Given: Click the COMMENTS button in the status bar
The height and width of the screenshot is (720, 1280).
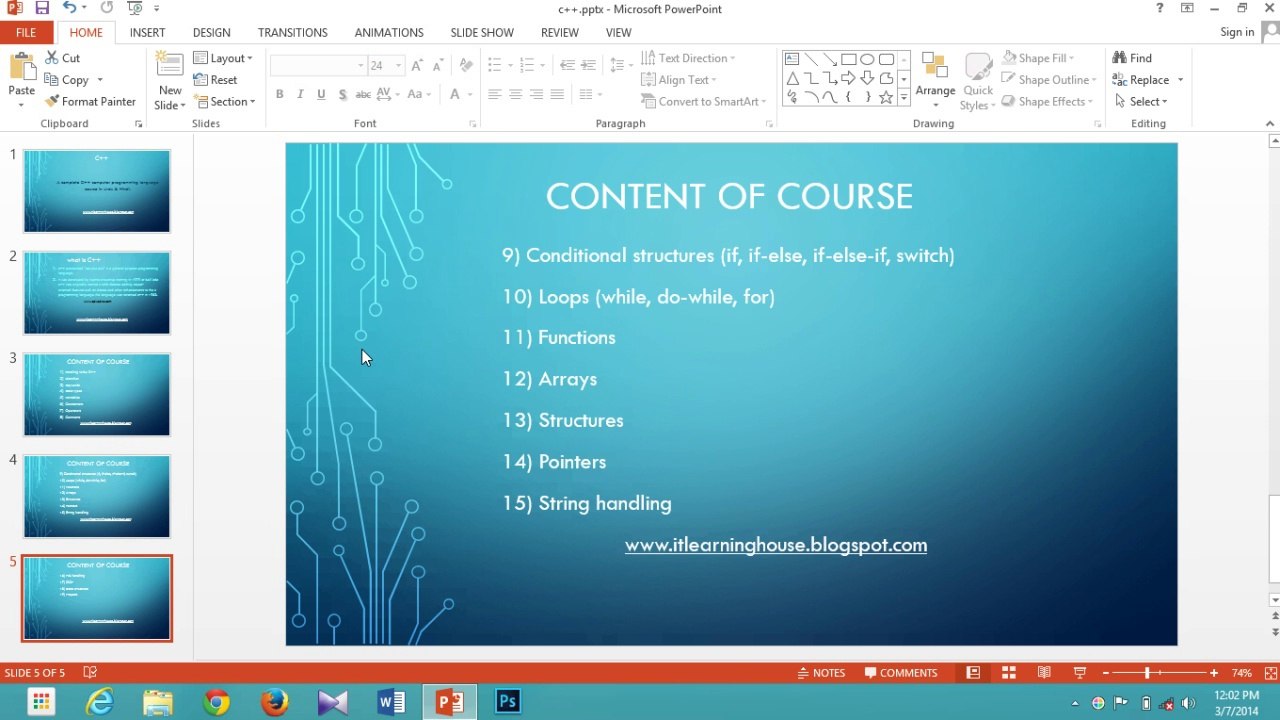Looking at the screenshot, I should (x=901, y=673).
